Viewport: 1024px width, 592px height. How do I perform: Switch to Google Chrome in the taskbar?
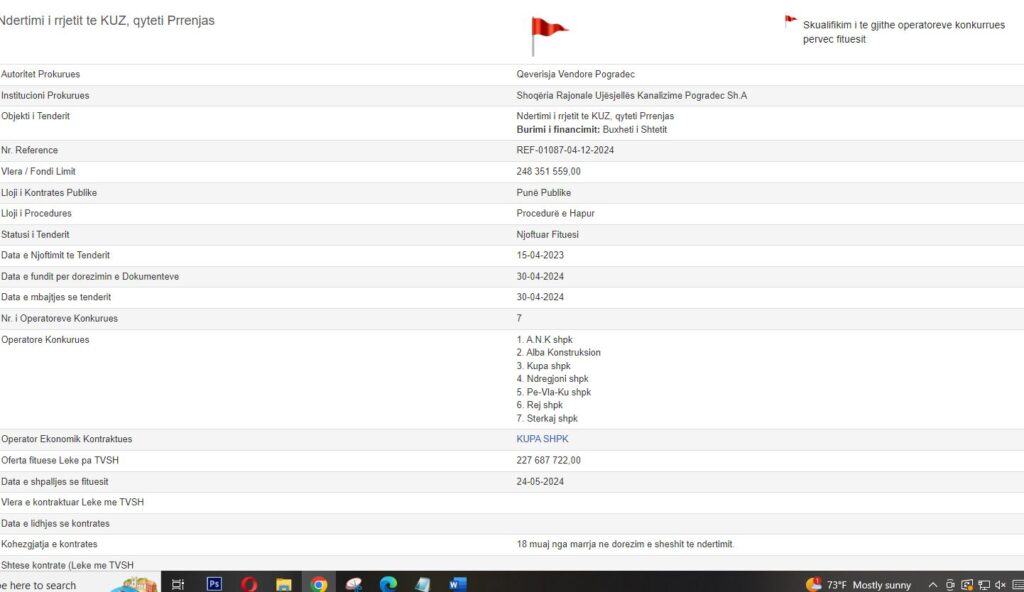(x=319, y=584)
